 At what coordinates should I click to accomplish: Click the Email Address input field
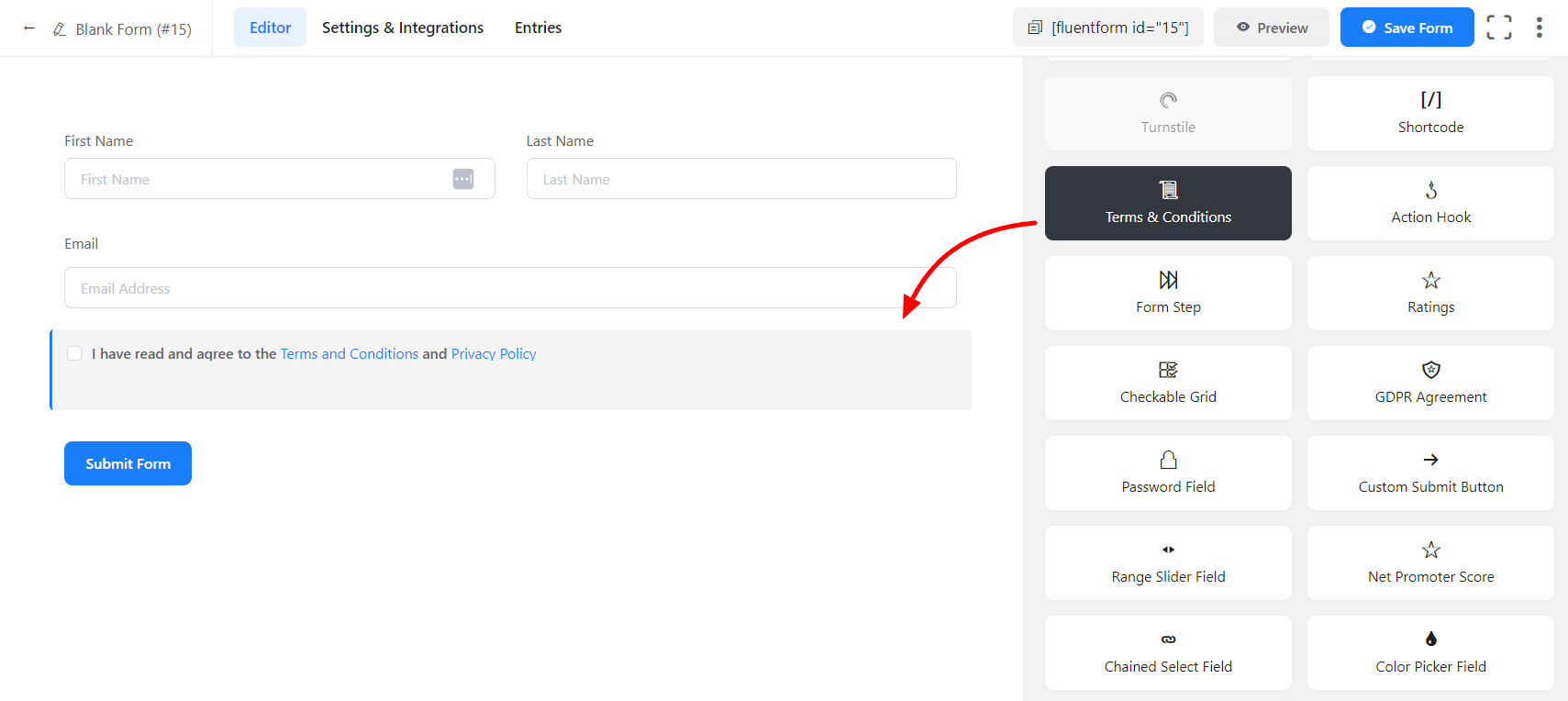509,288
